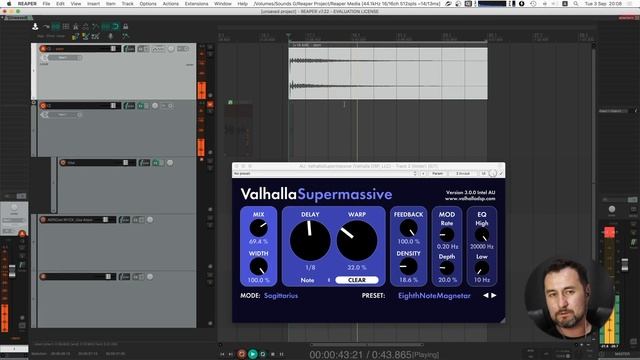This screenshot has height=360, width=640.
Task: Click the master volume fader handle
Action: click(x=625, y=264)
